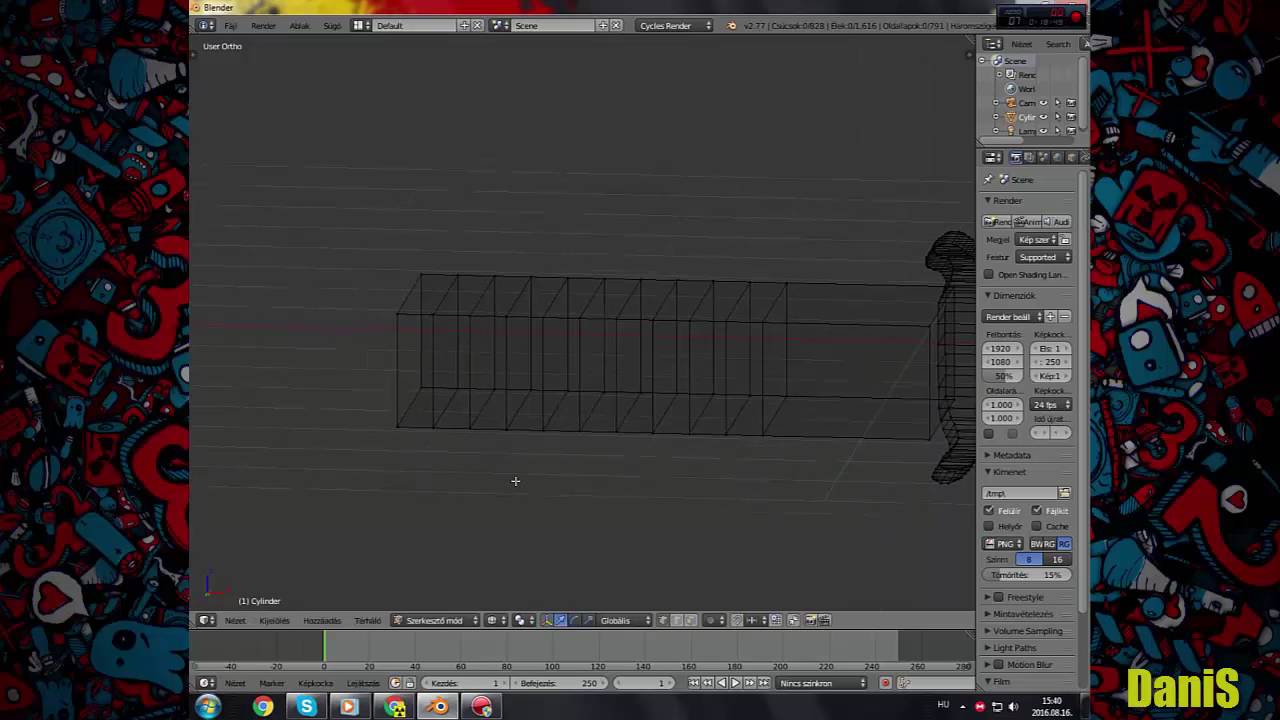Add render preset plus icon
The height and width of the screenshot is (720, 1280).
coord(1051,317)
